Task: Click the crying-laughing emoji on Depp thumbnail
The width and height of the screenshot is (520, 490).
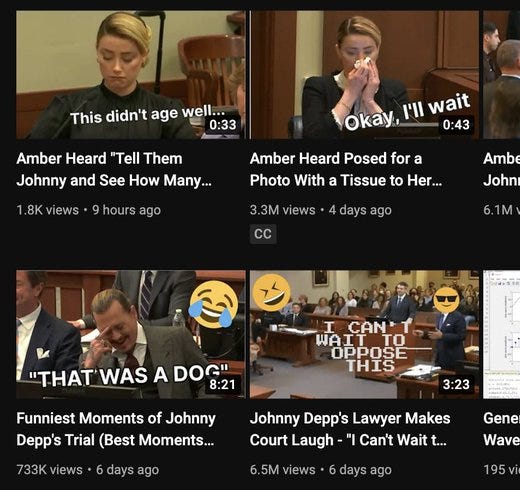Action: coord(213,304)
